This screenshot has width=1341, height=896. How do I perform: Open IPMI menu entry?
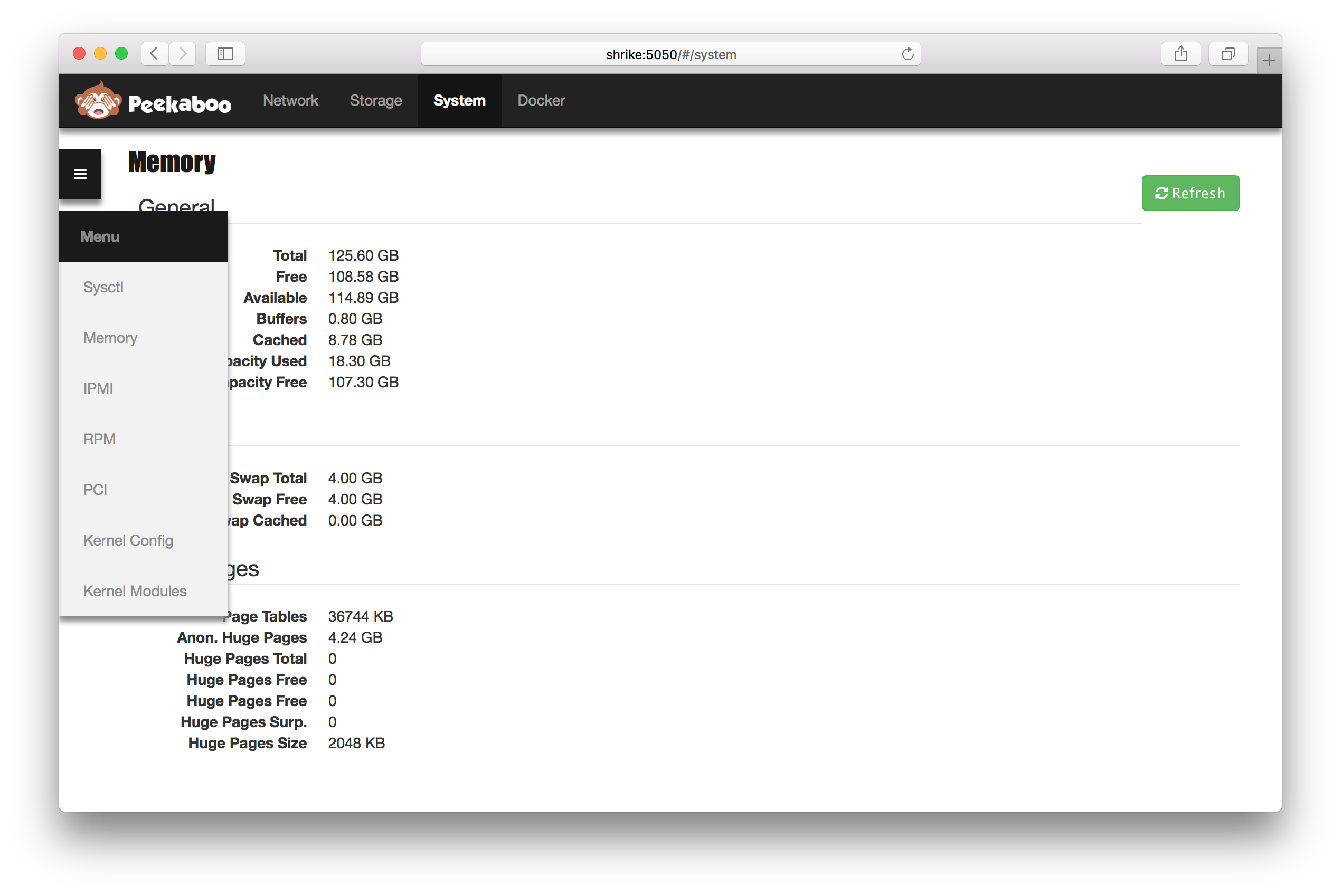[98, 388]
